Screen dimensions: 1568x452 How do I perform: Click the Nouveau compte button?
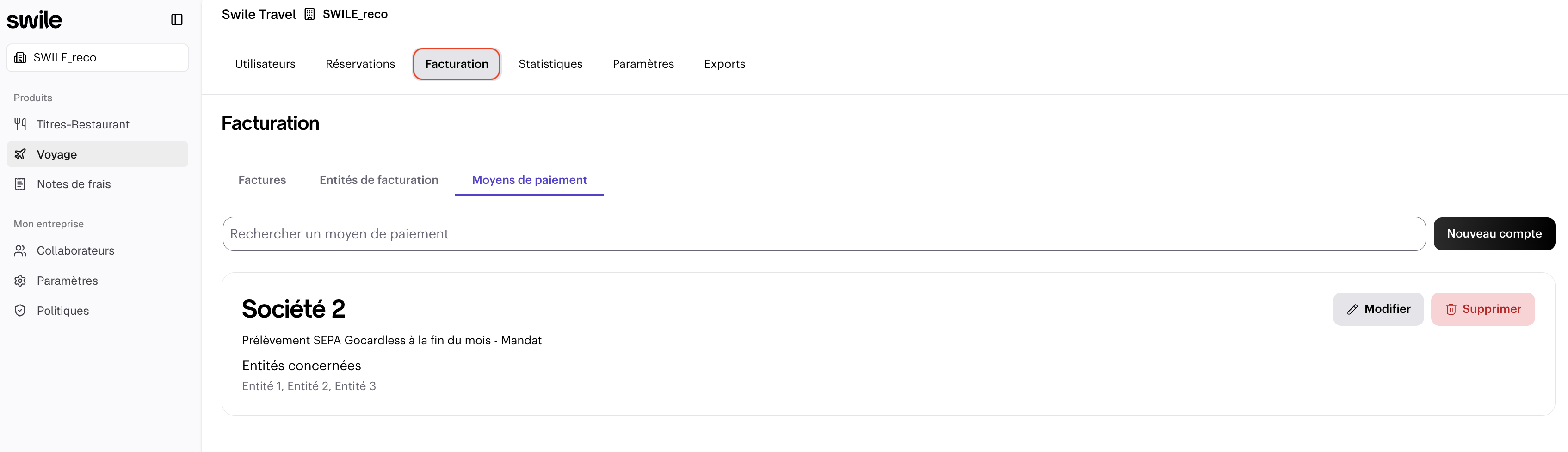click(x=1494, y=234)
